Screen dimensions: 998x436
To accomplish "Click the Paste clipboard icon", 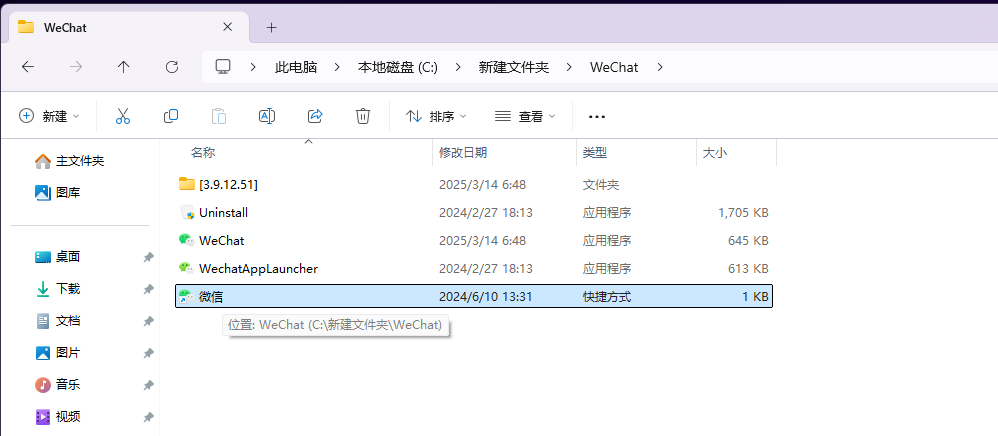I will 219,116.
